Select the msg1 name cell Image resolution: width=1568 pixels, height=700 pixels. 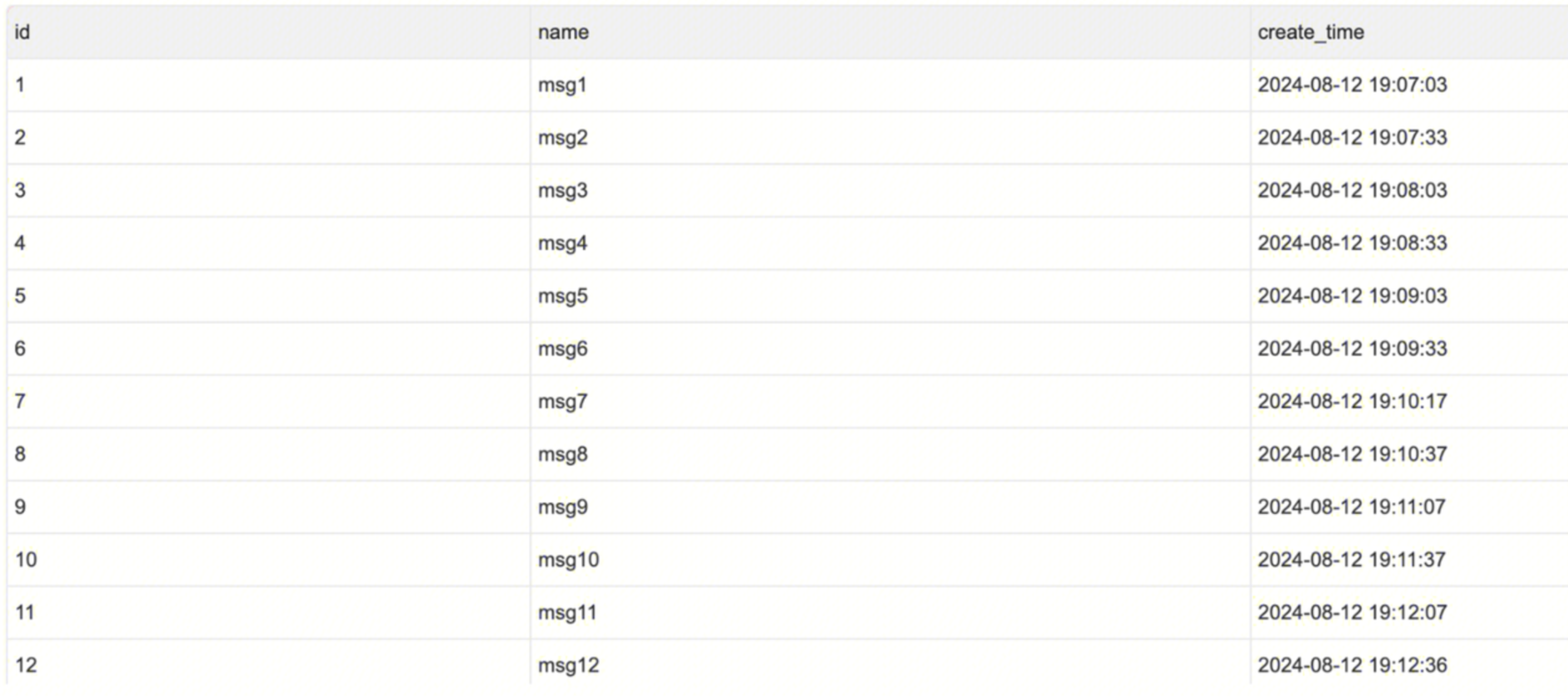(x=562, y=85)
